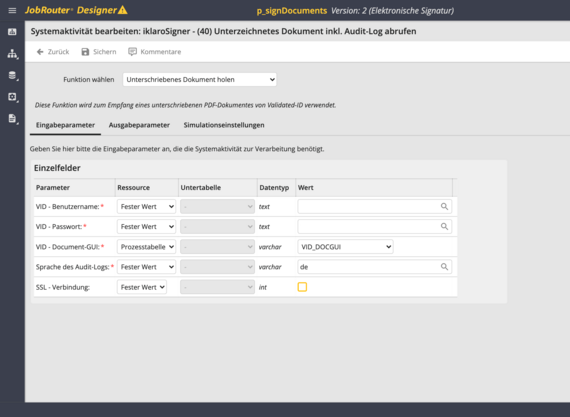Open the document sidebar icon
Viewport: 570px width, 417px height.
[12, 118]
